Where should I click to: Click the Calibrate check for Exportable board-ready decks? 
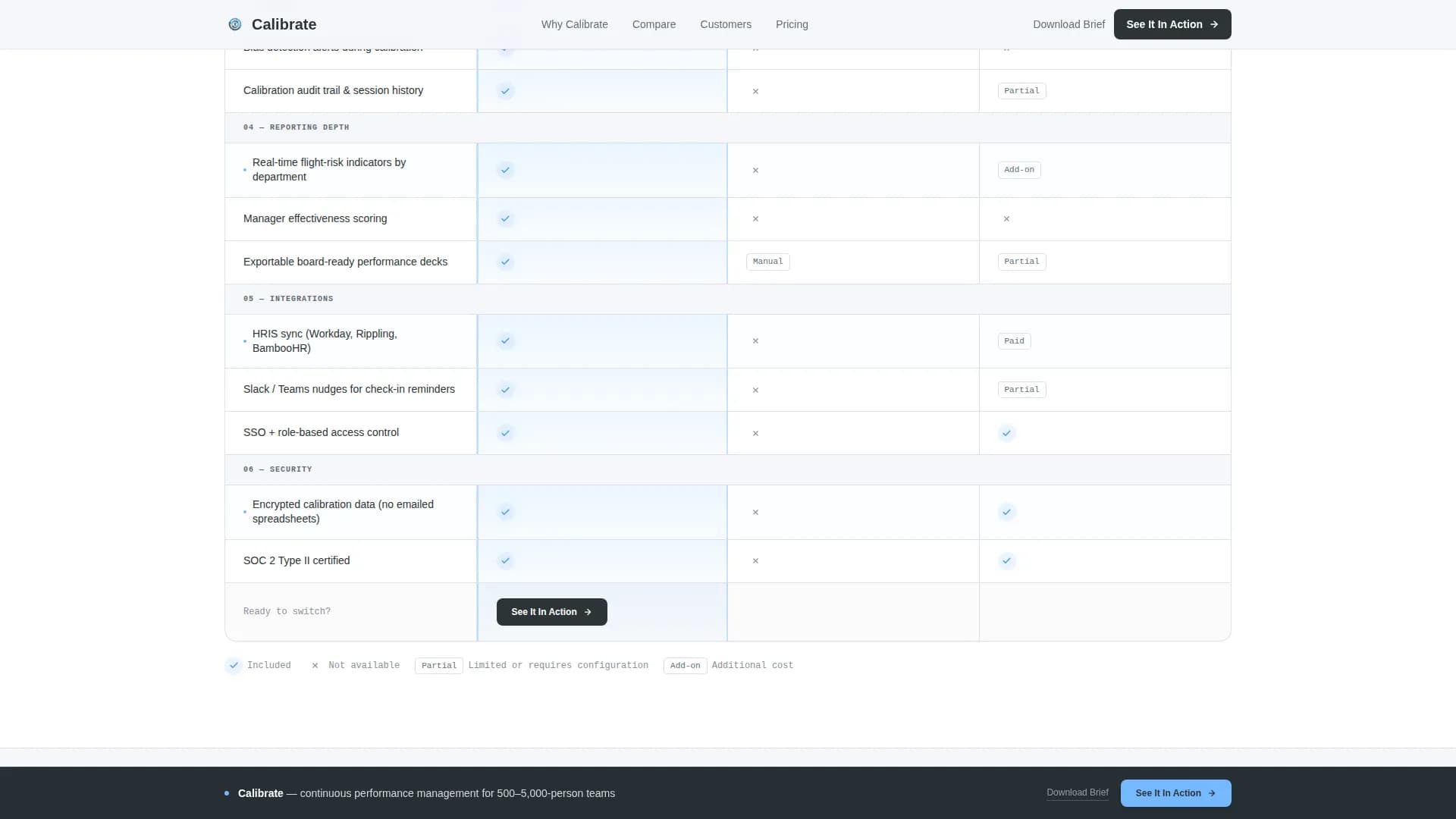pyautogui.click(x=505, y=262)
